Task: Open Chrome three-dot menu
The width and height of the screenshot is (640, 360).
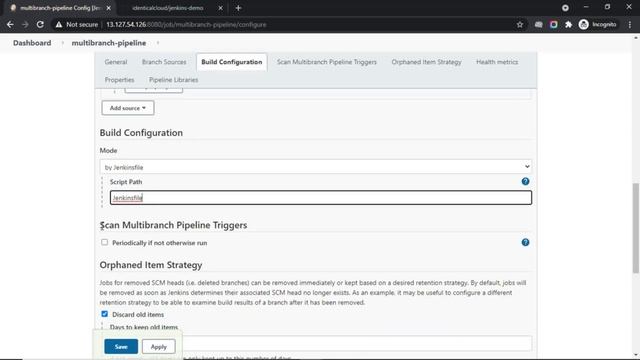Action: [630, 24]
